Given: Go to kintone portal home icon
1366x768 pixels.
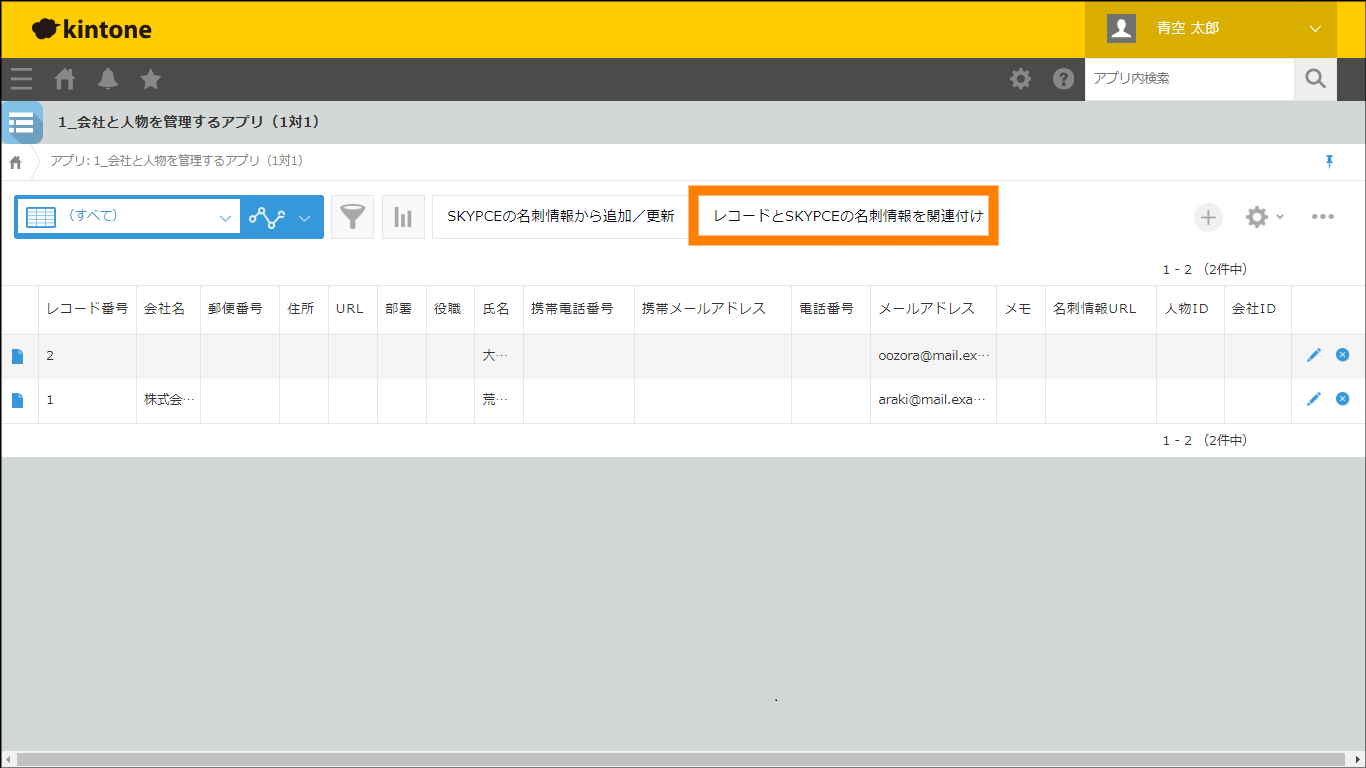Looking at the screenshot, I should tap(65, 79).
